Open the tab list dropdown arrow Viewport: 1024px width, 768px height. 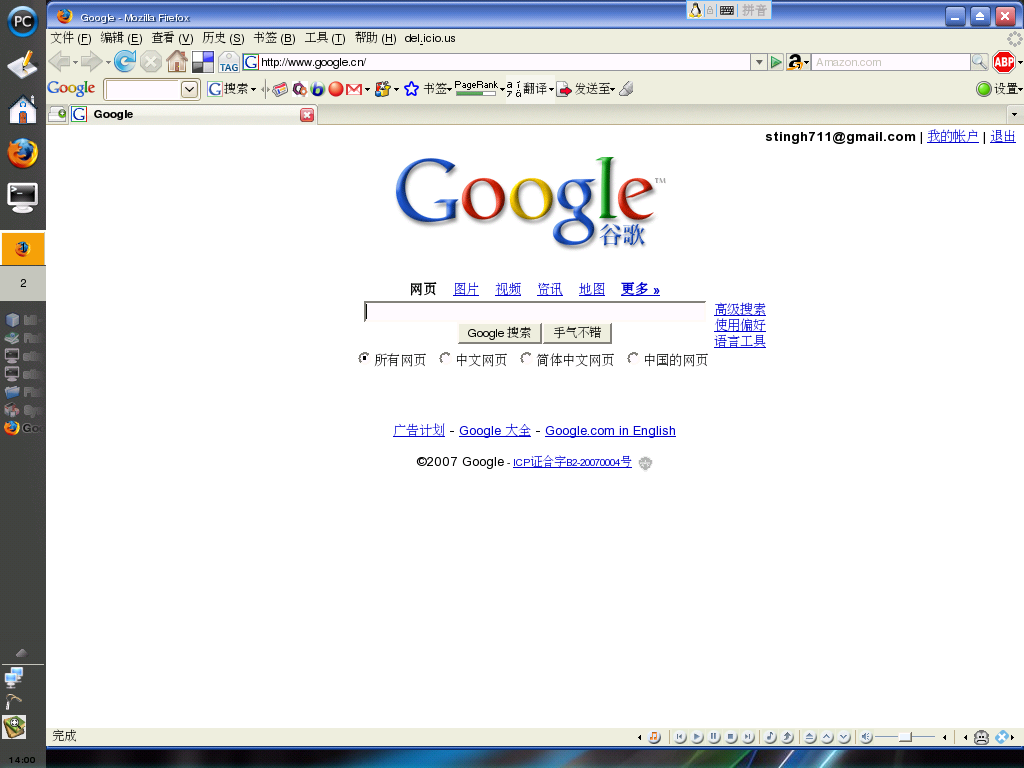click(1014, 114)
